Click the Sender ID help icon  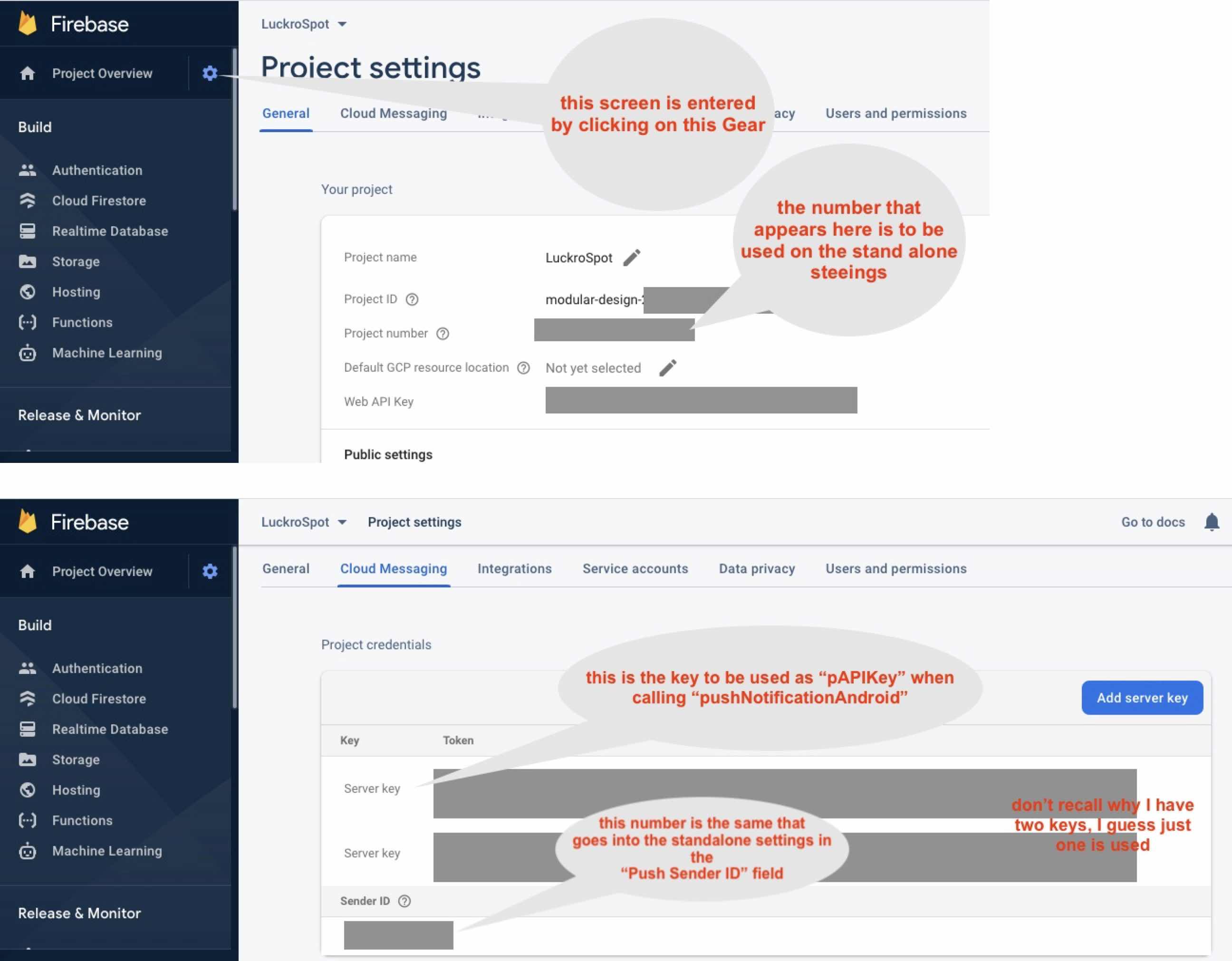click(x=404, y=901)
